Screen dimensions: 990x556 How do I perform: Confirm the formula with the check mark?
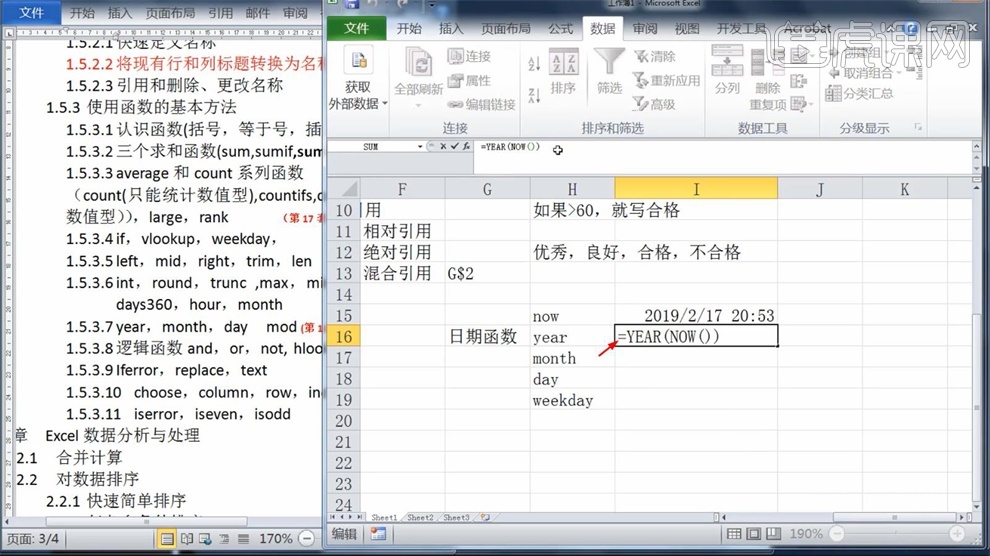click(455, 146)
